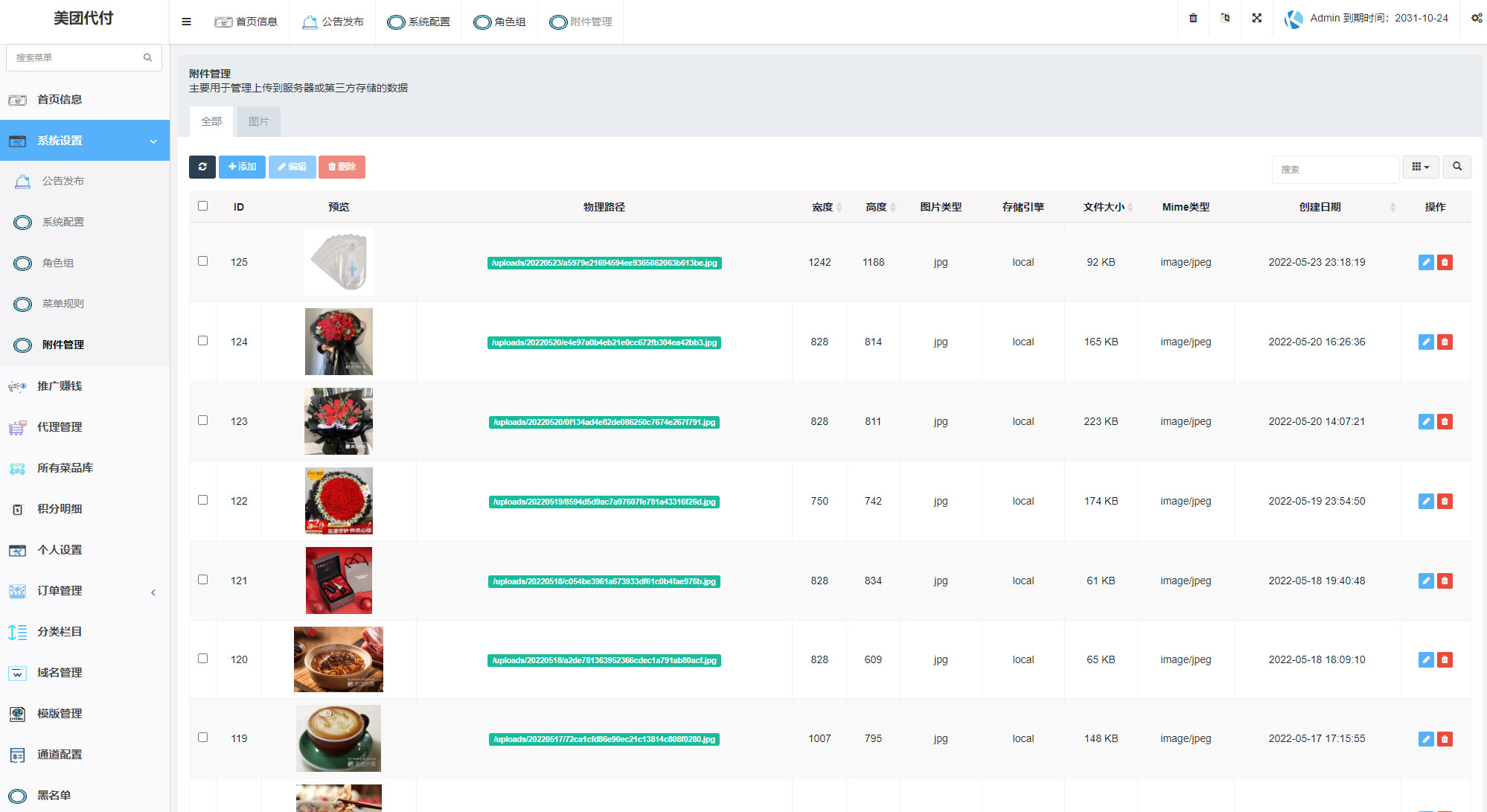Delete row 125 with red trash icon
The image size is (1487, 812).
pyautogui.click(x=1445, y=262)
